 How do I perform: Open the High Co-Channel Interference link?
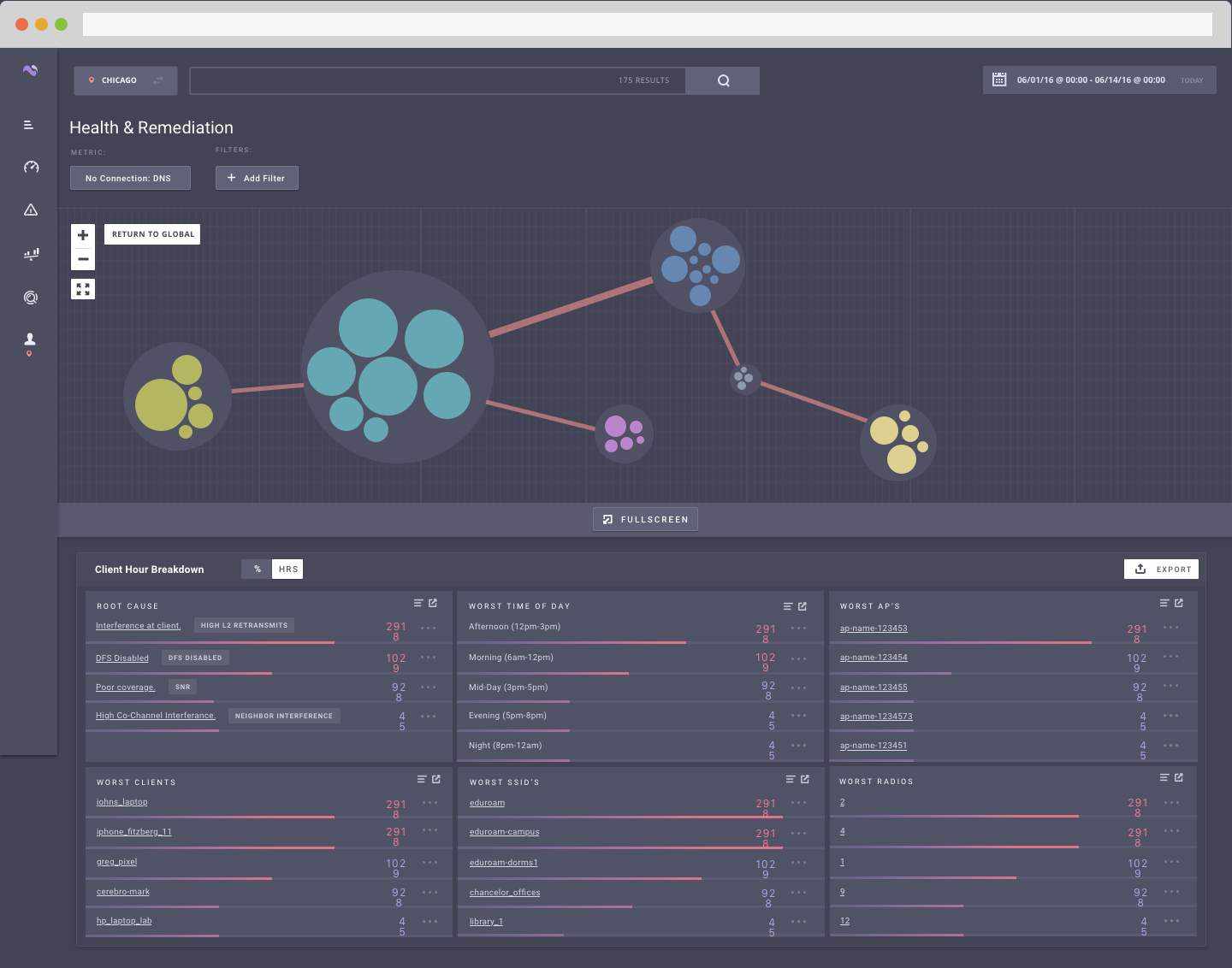pos(156,716)
